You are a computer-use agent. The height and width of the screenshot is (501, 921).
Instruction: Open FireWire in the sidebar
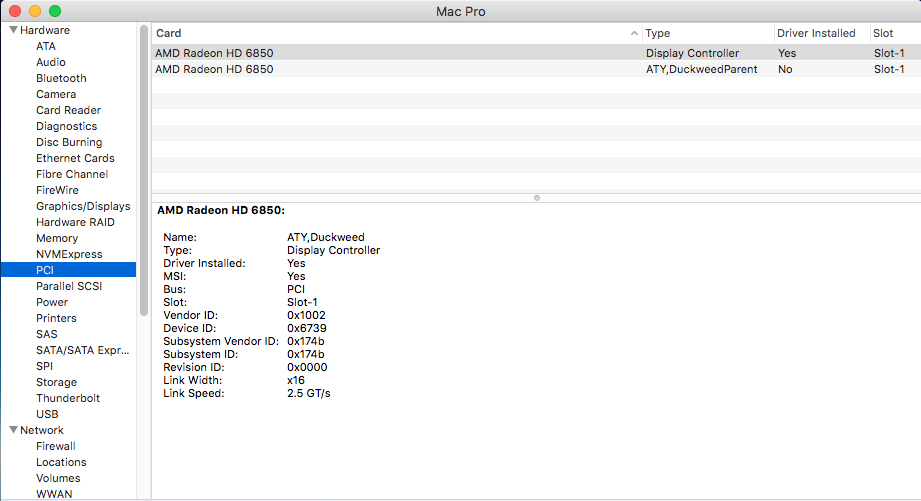pyautogui.click(x=57, y=190)
